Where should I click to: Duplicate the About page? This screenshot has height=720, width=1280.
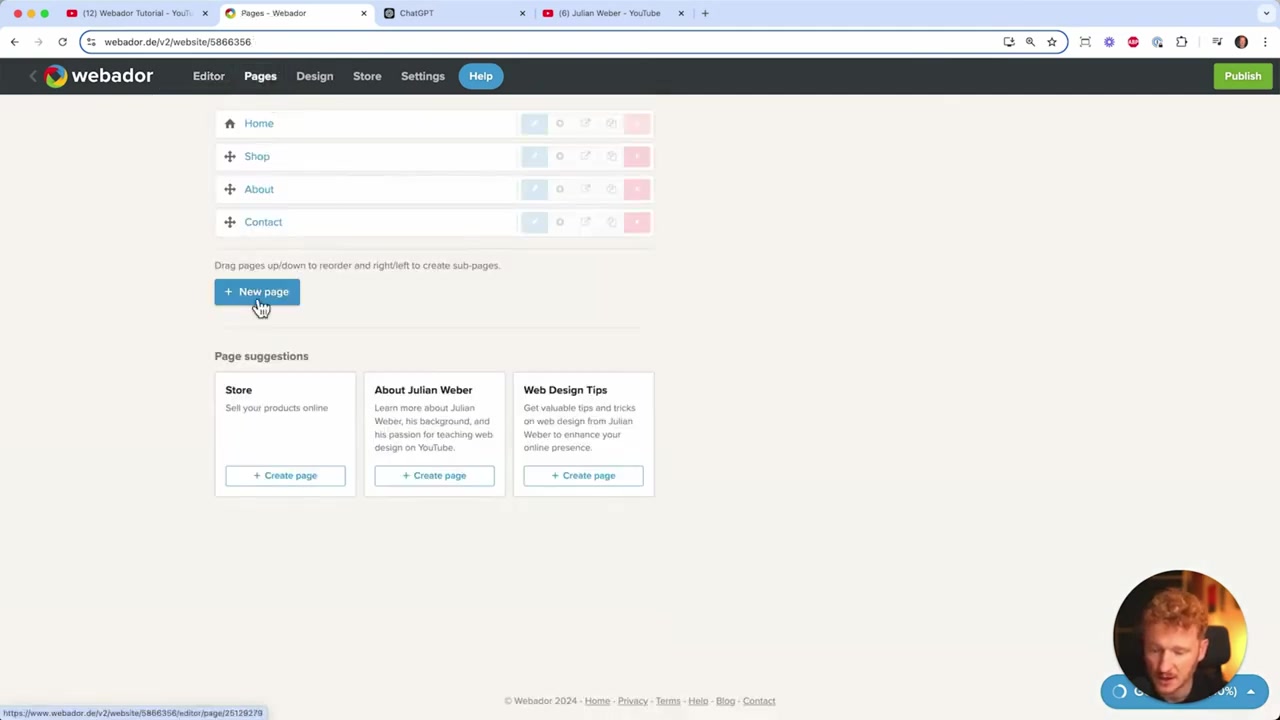pyautogui.click(x=611, y=189)
